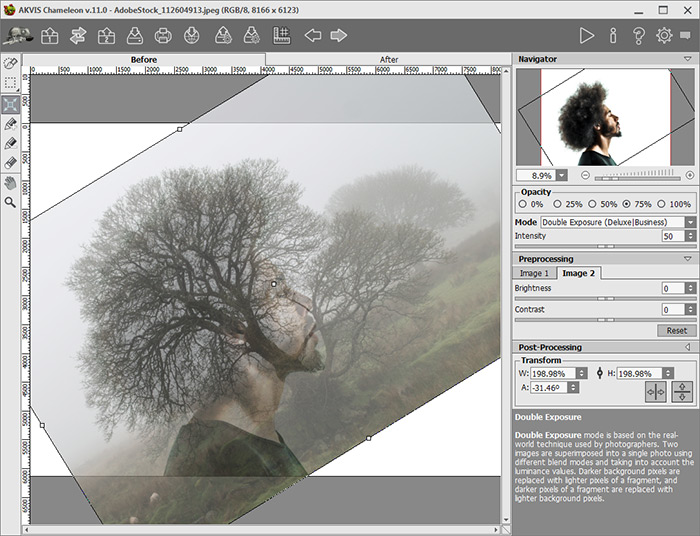Set opacity to 100%

click(x=661, y=204)
